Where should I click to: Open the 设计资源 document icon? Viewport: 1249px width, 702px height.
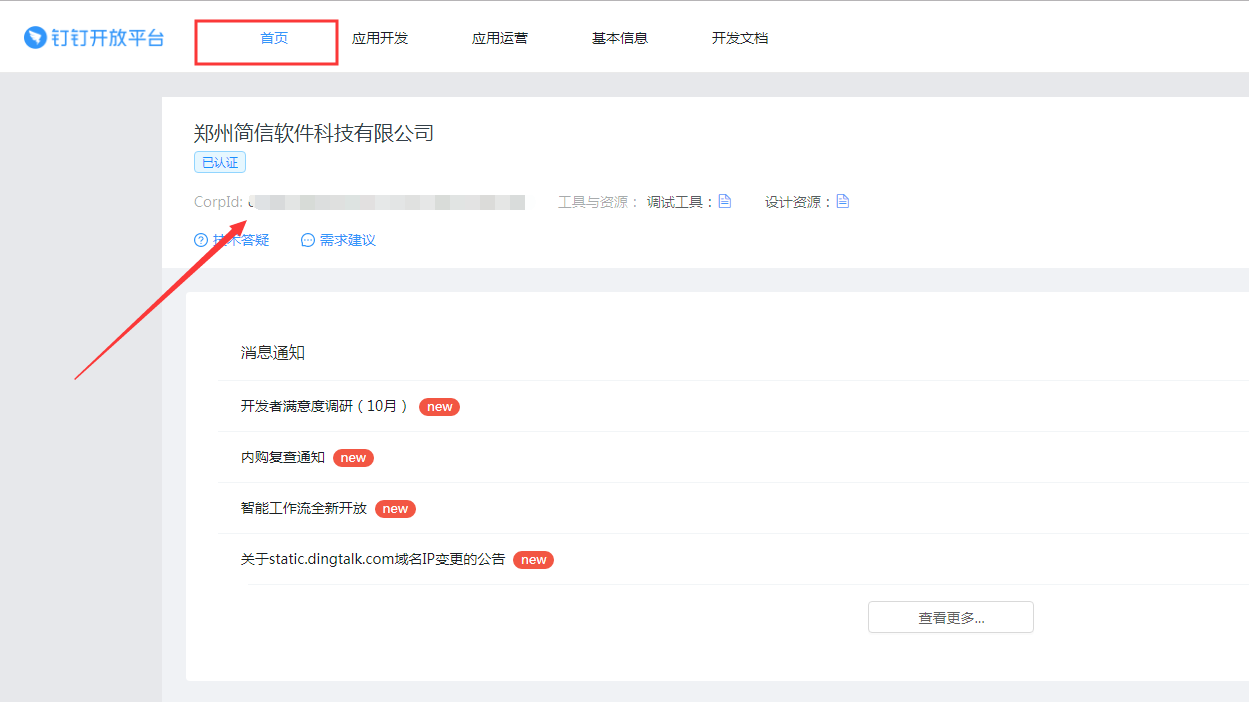[x=843, y=201]
